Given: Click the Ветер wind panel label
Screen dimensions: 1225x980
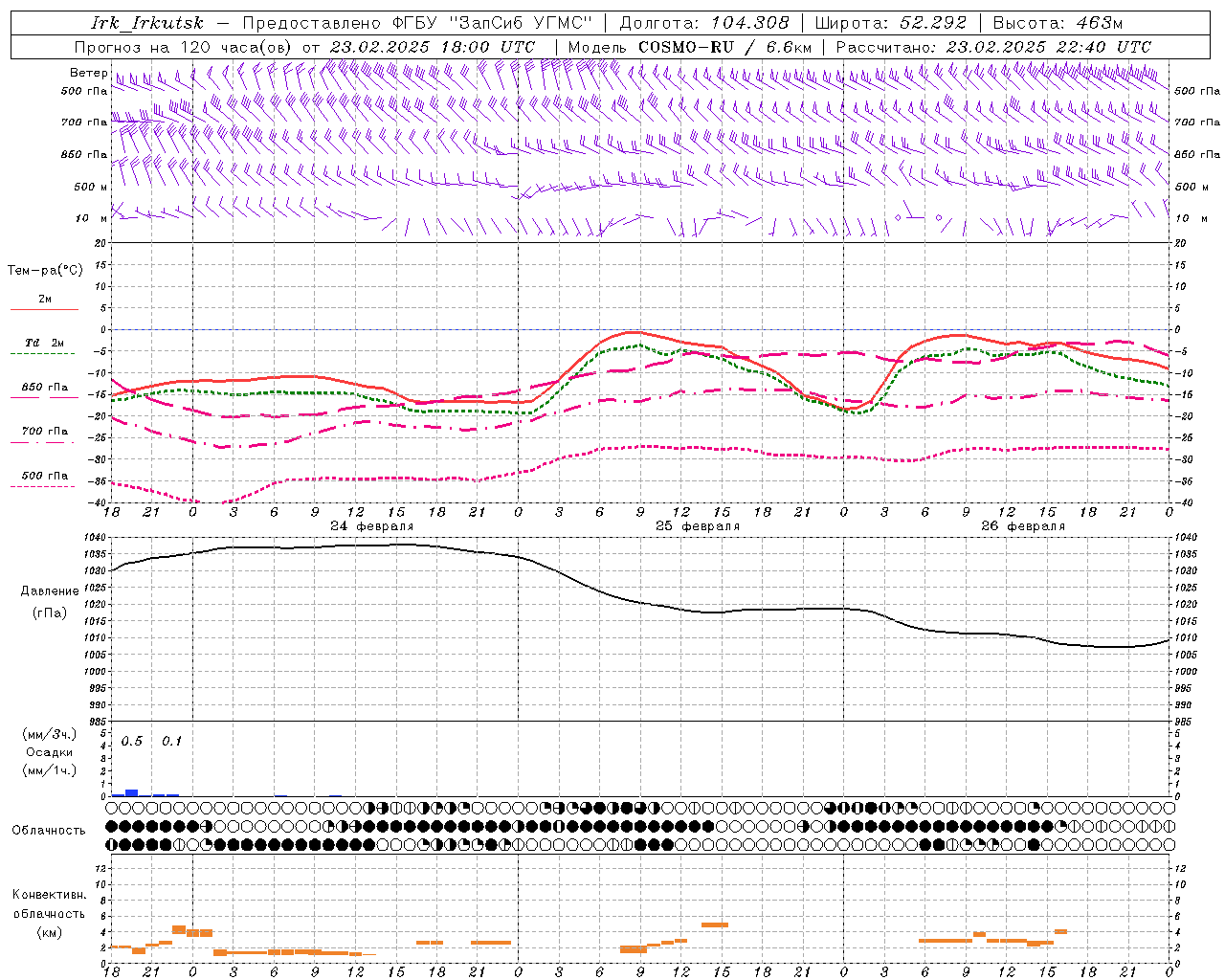Looking at the screenshot, I should pos(88,73).
